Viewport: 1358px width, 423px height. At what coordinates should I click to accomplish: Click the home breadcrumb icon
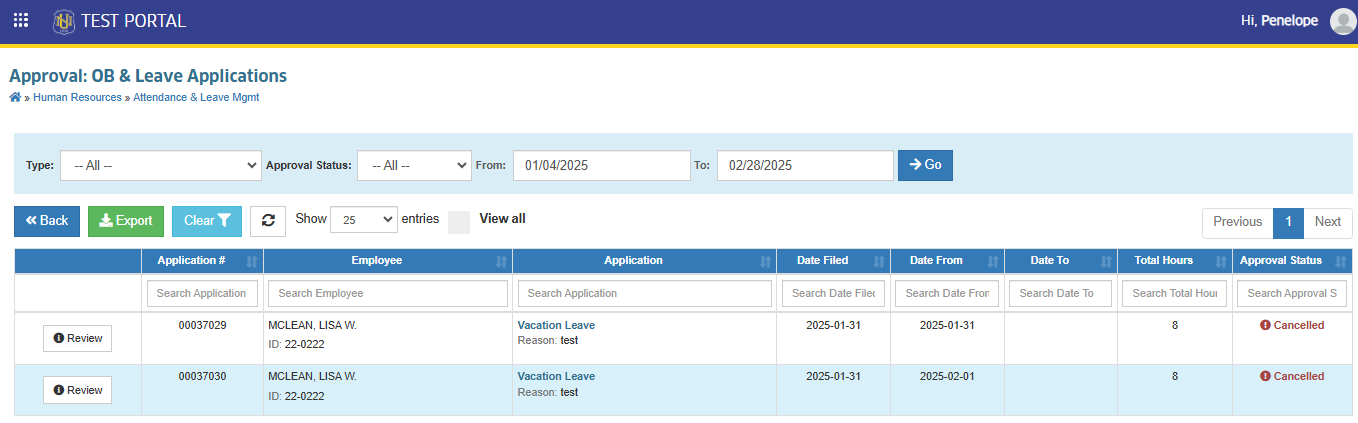(15, 97)
